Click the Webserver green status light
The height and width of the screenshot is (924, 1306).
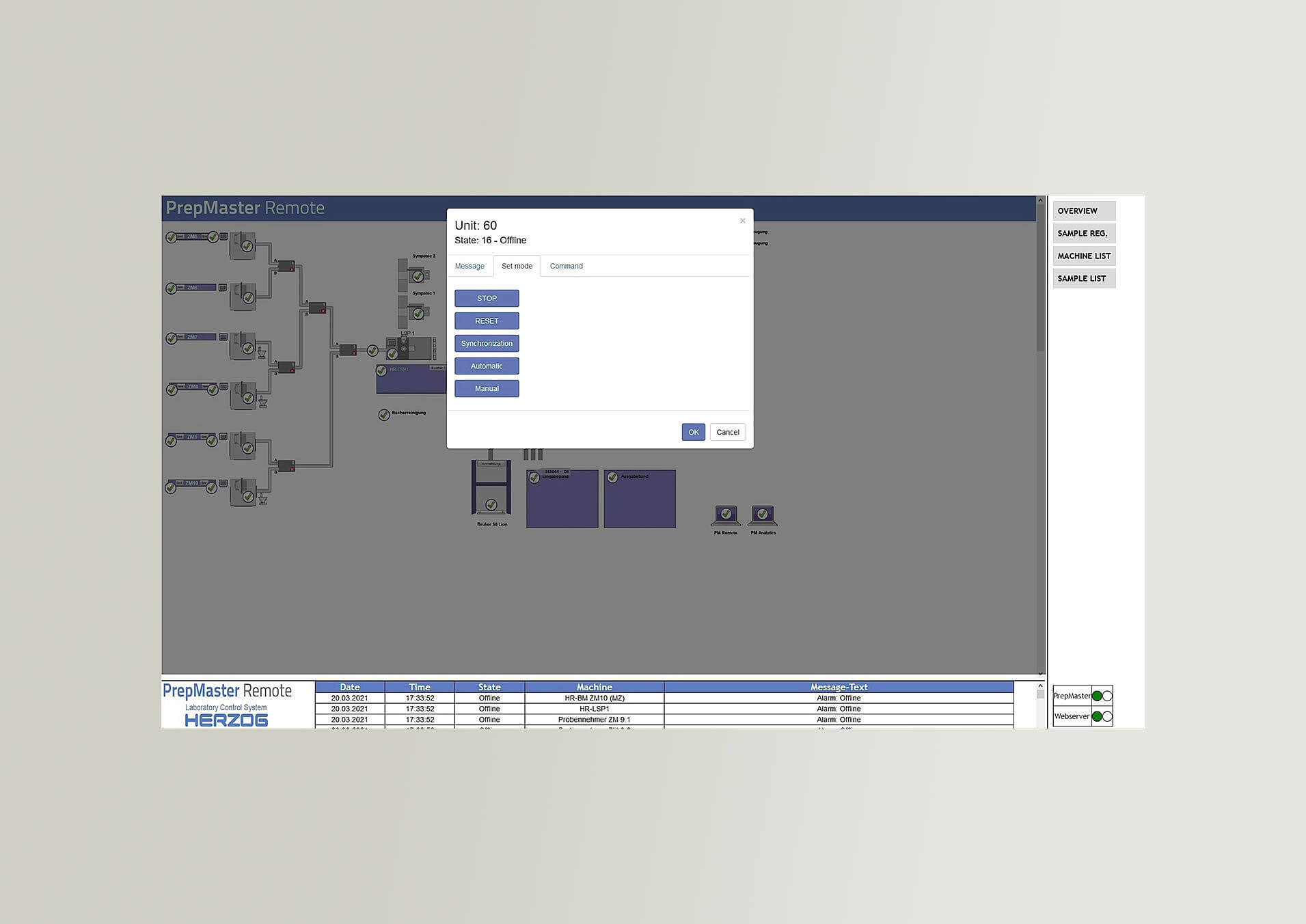[1097, 716]
